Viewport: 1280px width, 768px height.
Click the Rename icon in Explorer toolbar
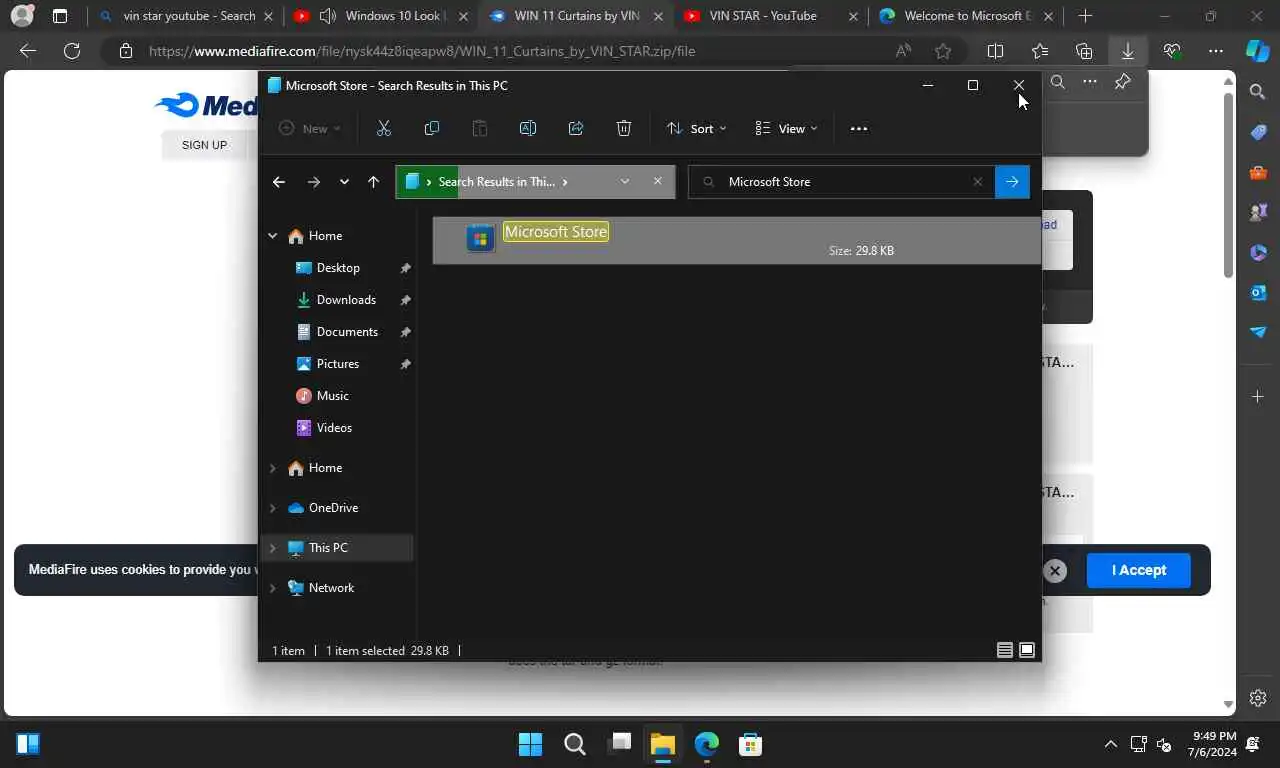527,128
